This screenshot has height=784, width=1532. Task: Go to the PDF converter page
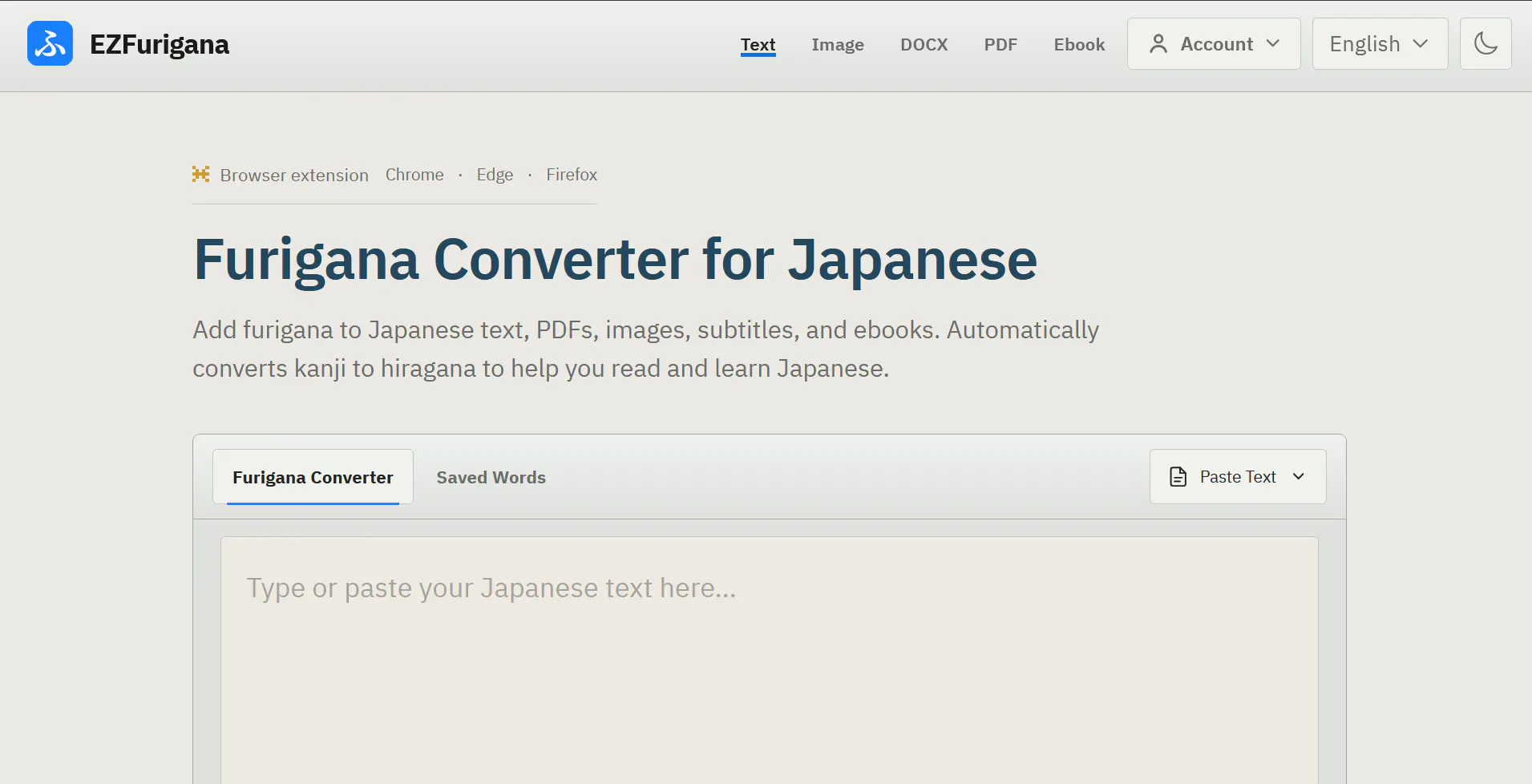pyautogui.click(x=1000, y=45)
